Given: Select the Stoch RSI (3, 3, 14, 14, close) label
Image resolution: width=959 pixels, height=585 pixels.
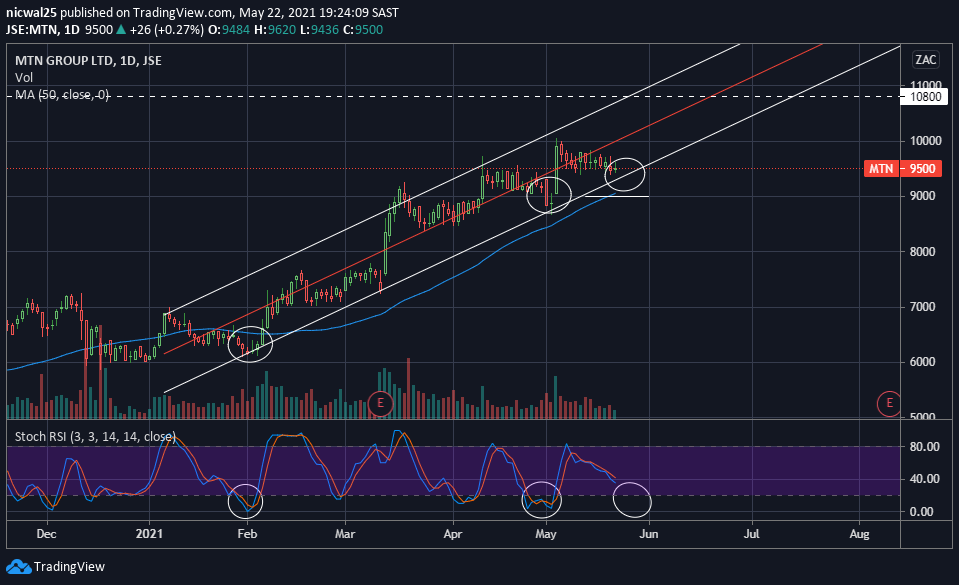Looking at the screenshot, I should [x=95, y=436].
